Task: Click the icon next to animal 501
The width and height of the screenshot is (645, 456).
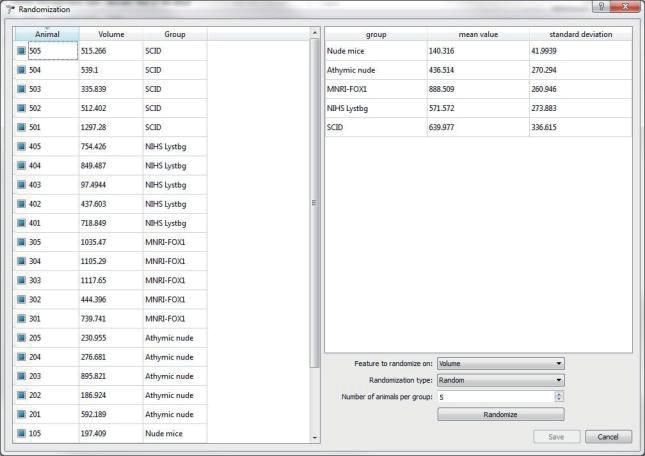Action: coord(21,127)
